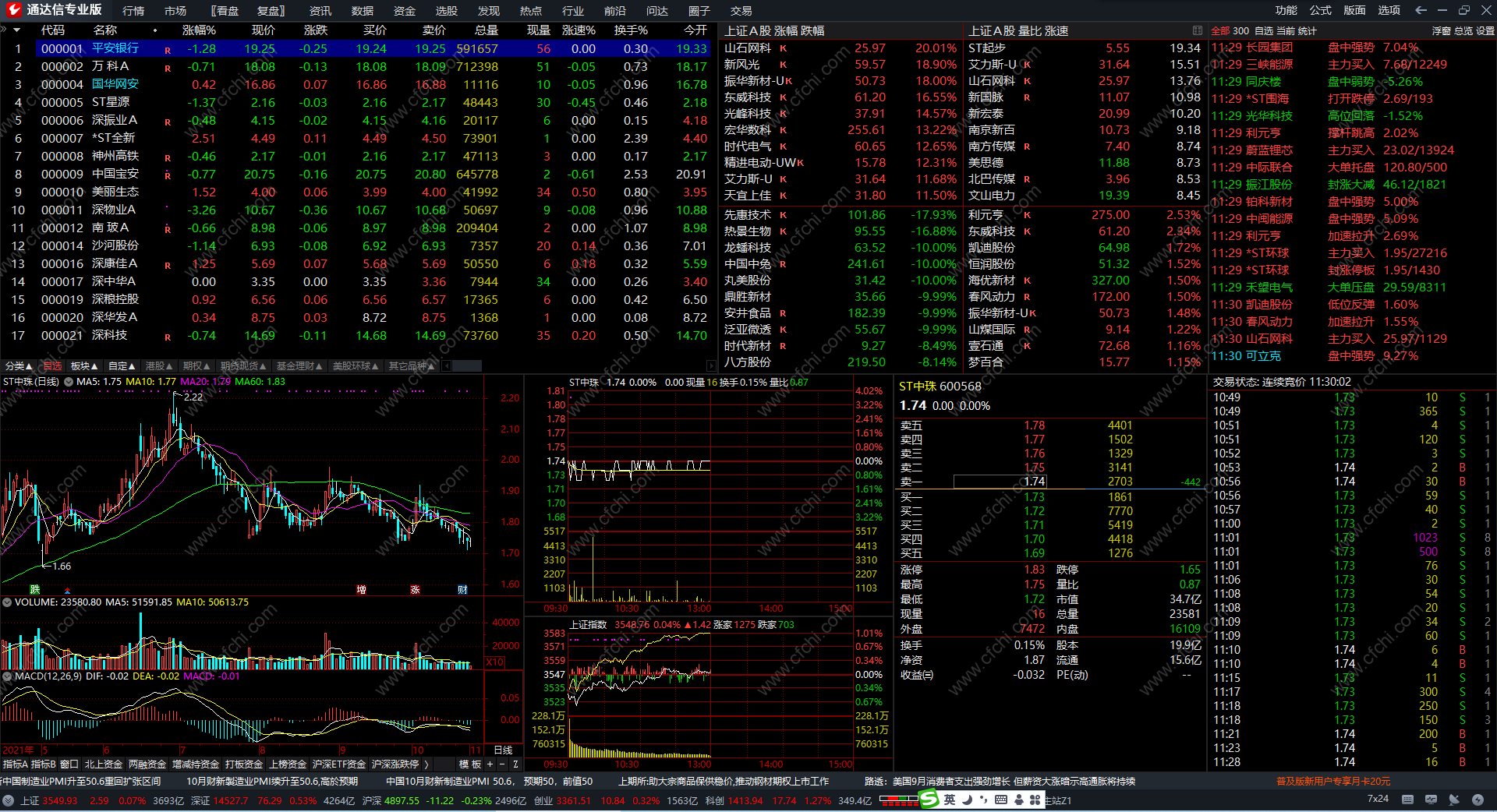The width and height of the screenshot is (1497, 812).
Task: Click the round icon left of 上证 in status bar
Action: click(9, 800)
